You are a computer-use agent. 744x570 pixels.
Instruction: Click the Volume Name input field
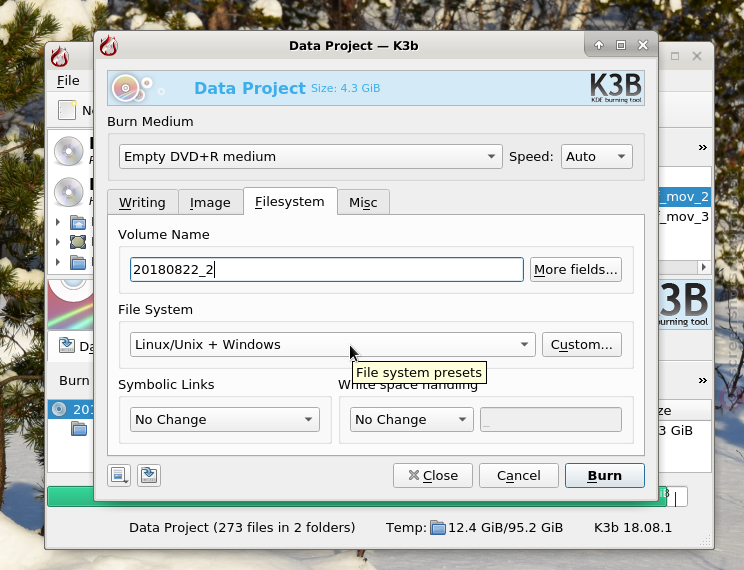[x=327, y=270]
